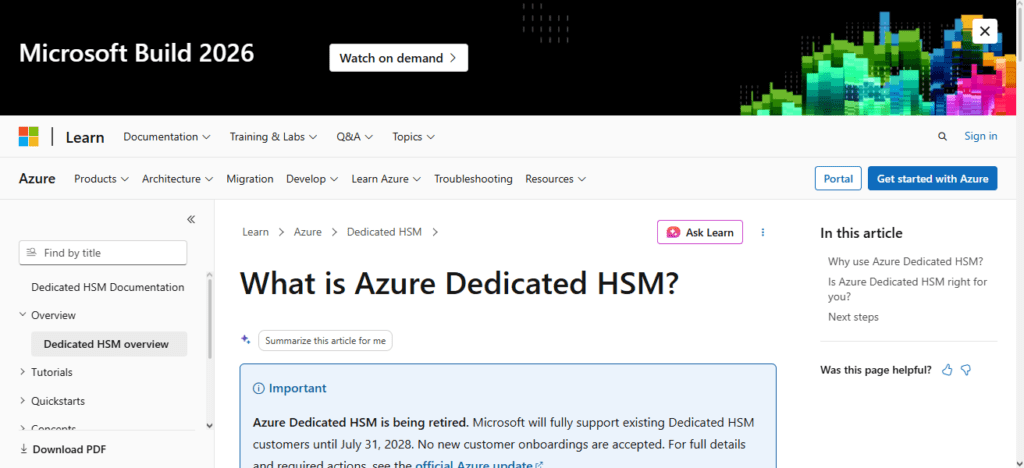The image size is (1024, 468).
Task: Open the more actions vertical dots menu
Action: point(763,232)
